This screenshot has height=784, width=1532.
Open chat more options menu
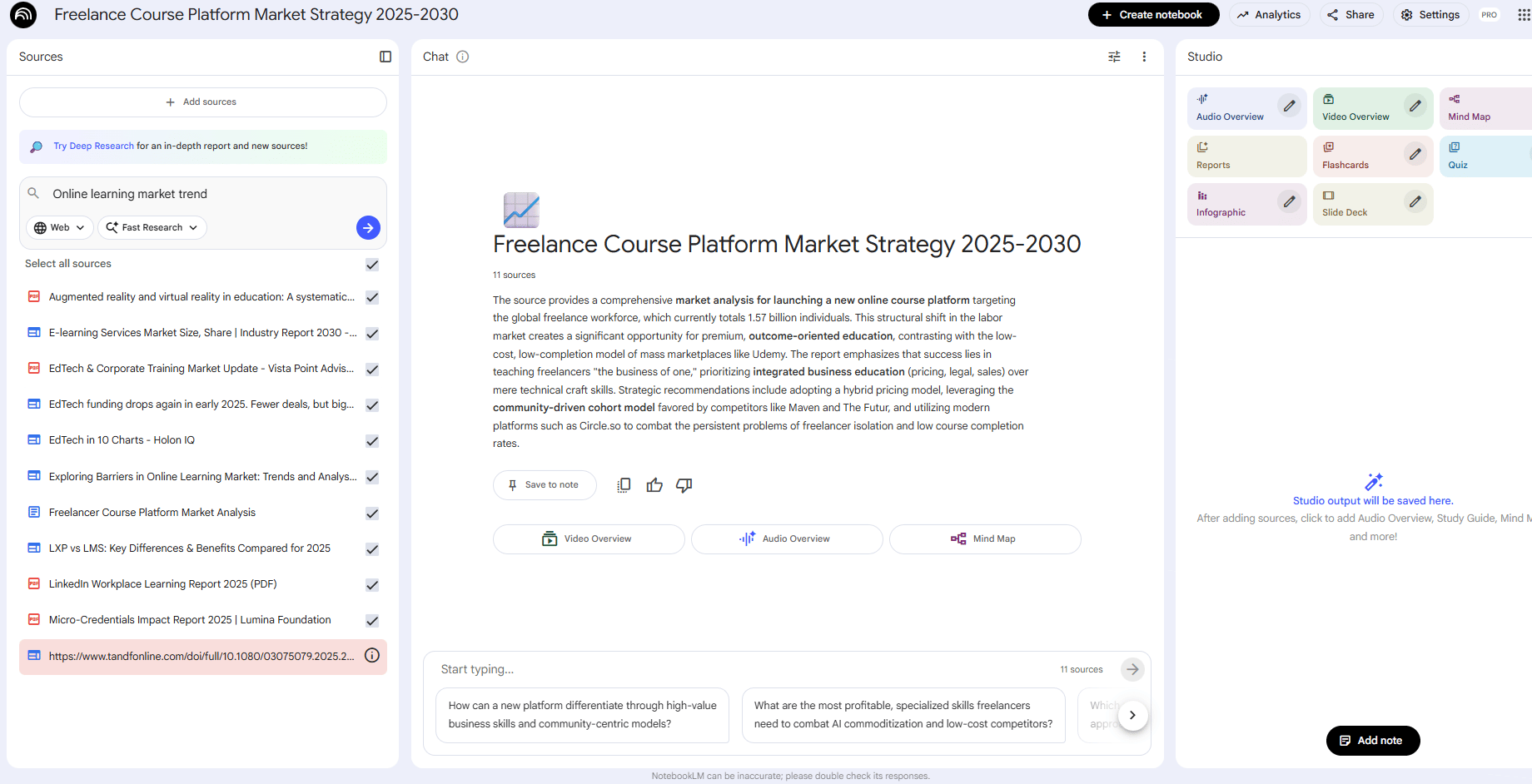(1144, 57)
